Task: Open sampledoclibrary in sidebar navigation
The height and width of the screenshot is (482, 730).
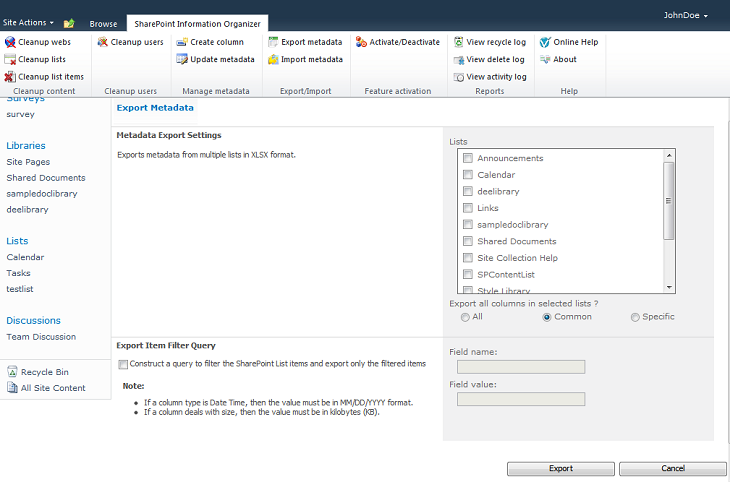Action: click(41, 193)
